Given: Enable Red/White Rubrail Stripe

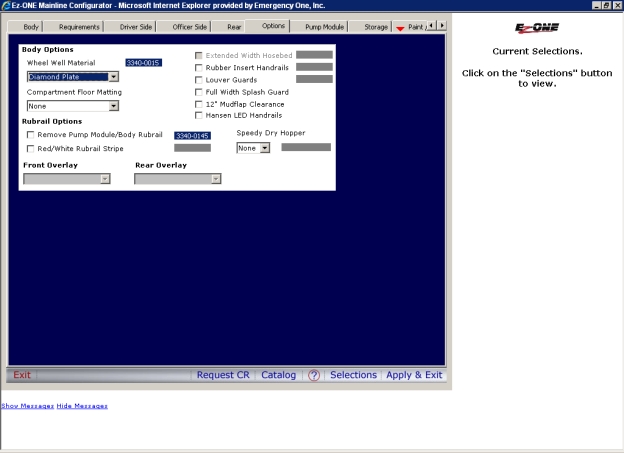Looking at the screenshot, I should (30, 148).
